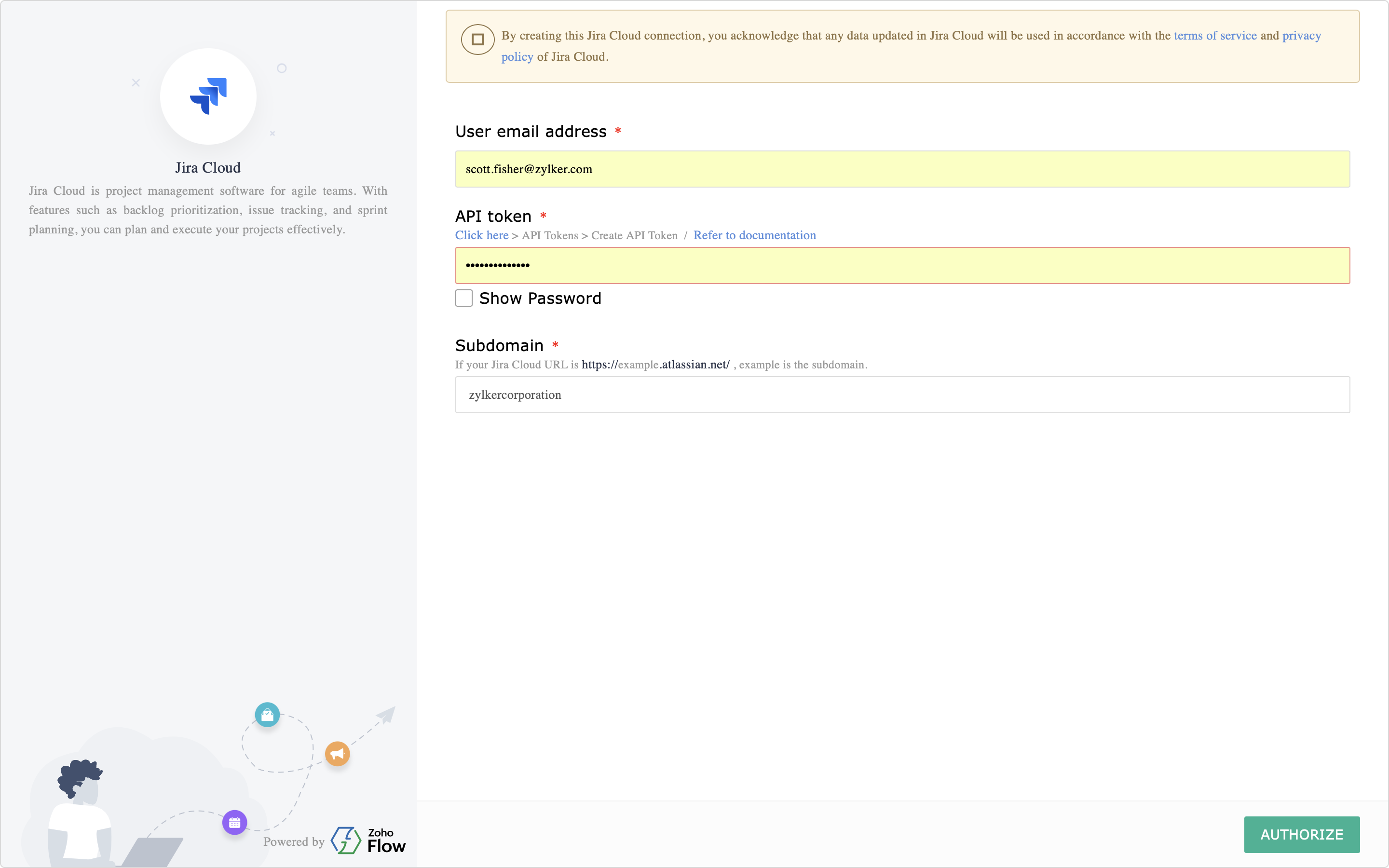Click the Subdomain input containing zylkercorporation
The image size is (1389, 868).
coord(902,395)
